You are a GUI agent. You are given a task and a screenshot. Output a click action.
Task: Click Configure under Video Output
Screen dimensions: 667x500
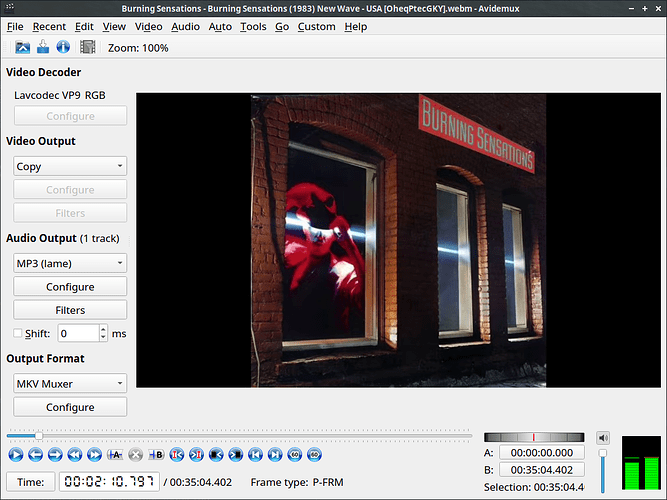coord(70,189)
